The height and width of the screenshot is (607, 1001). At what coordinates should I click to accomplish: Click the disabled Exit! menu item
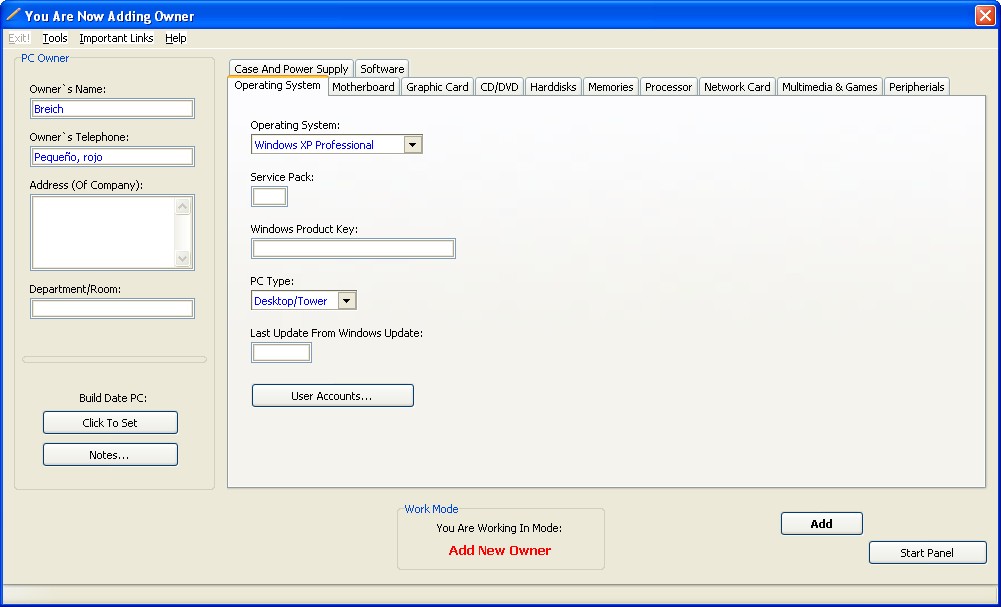pos(19,38)
